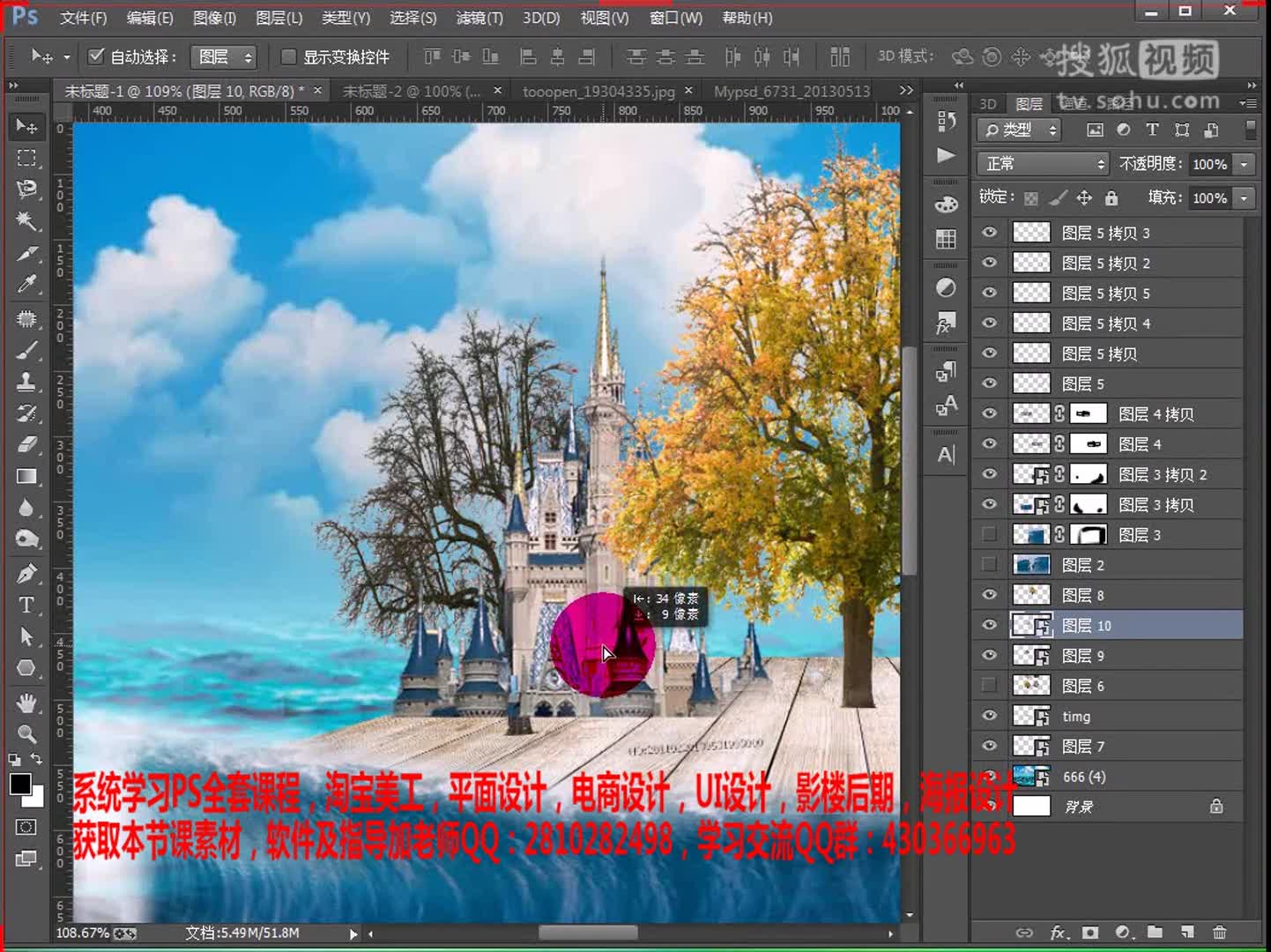The height and width of the screenshot is (952, 1271).
Task: Open the layer filter 类型 dropdown
Action: pyautogui.click(x=1019, y=130)
